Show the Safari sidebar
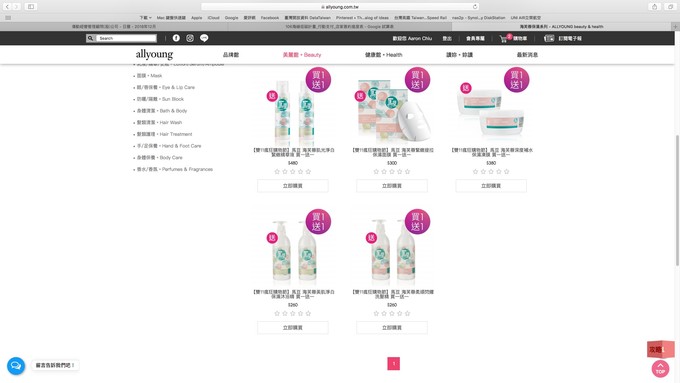Viewport: 680px width, 383px height. point(31,7)
